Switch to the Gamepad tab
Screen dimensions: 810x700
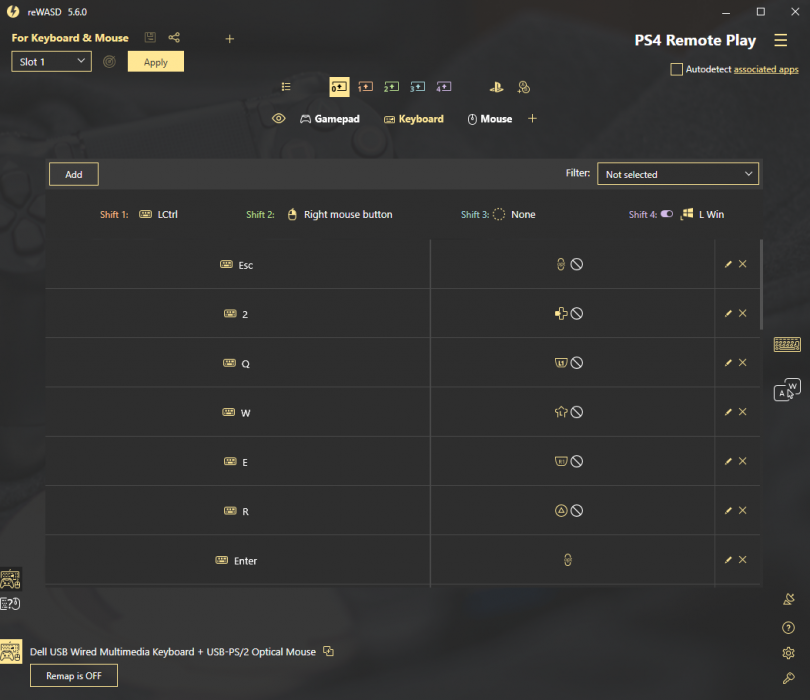point(330,119)
